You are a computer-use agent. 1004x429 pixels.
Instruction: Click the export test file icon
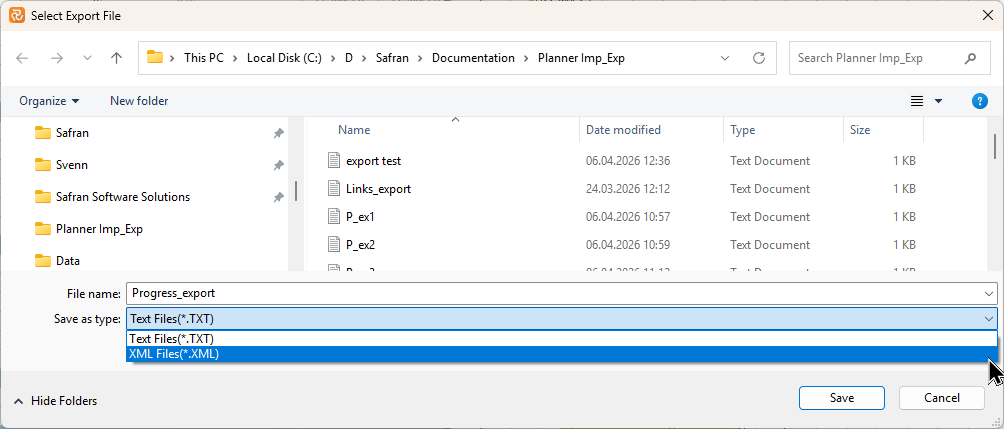pos(335,161)
